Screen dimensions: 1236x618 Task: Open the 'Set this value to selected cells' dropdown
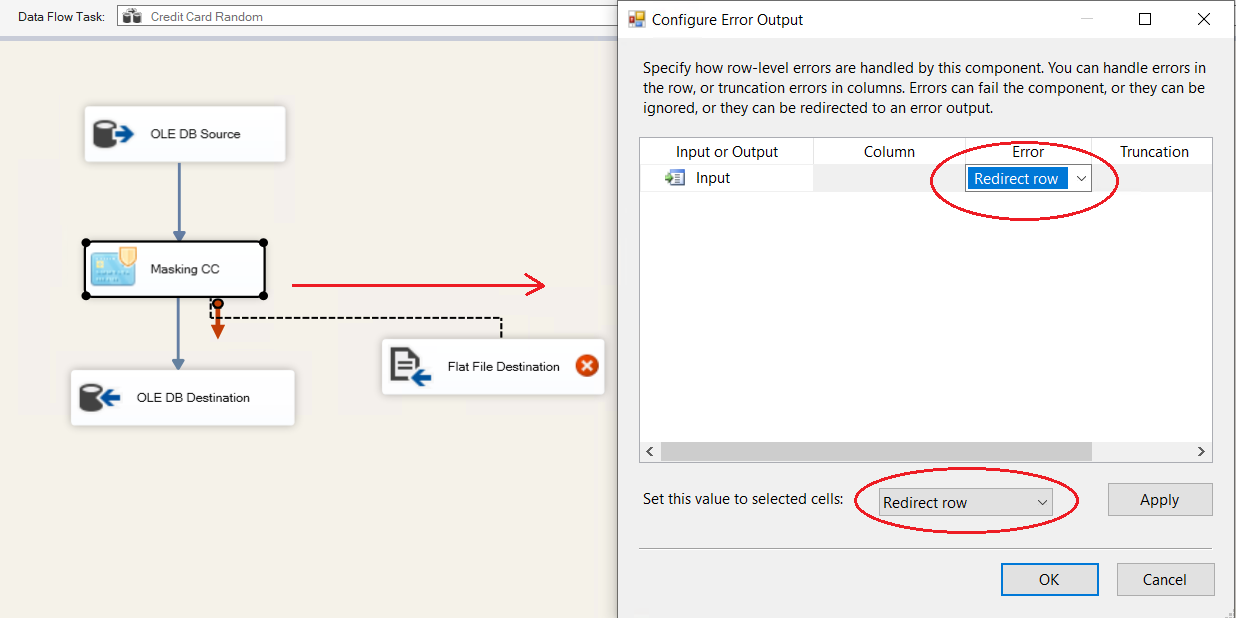pyautogui.click(x=1041, y=502)
